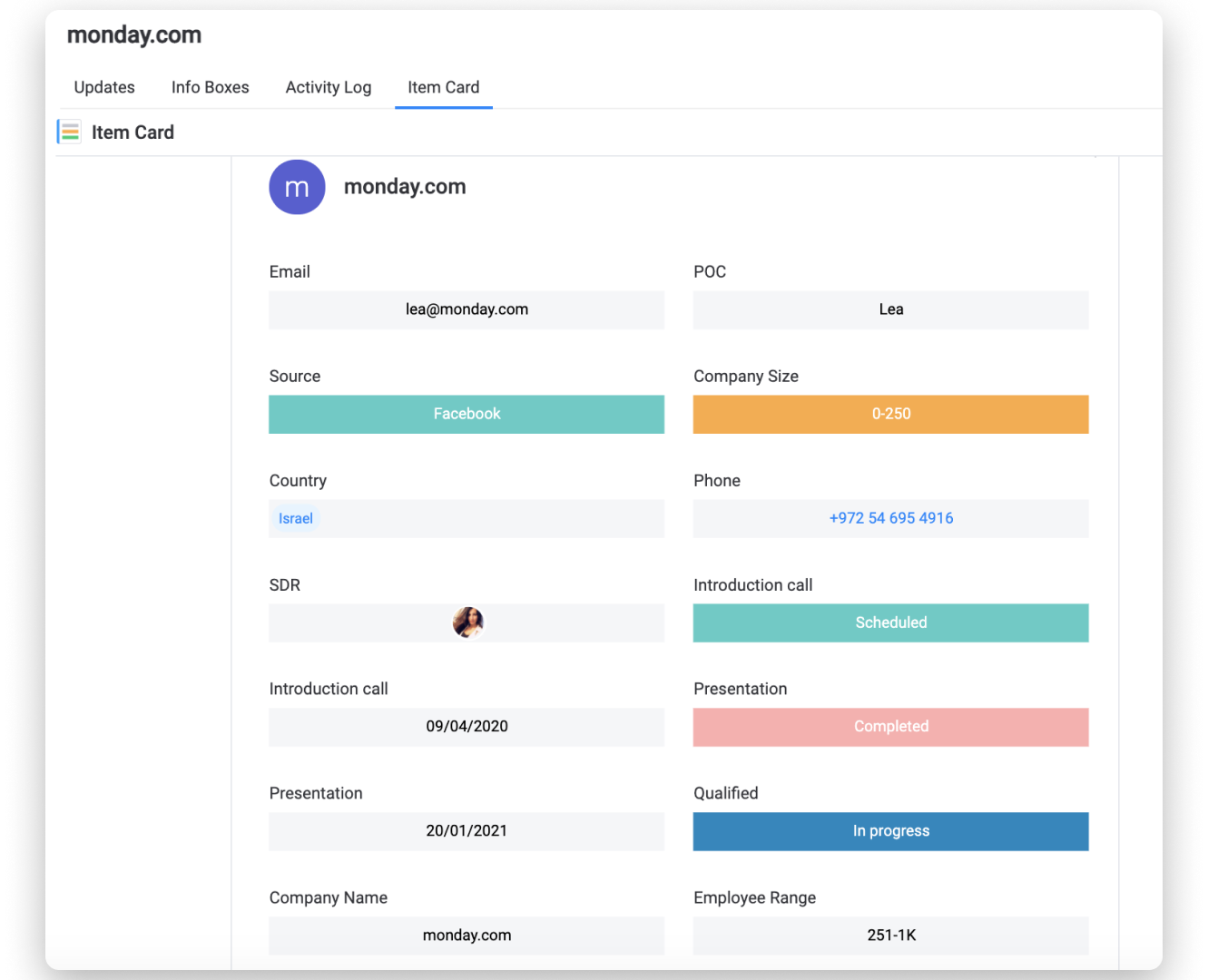Click the Israel country tag
Image resolution: width=1208 pixels, height=980 pixels.
[x=296, y=518]
